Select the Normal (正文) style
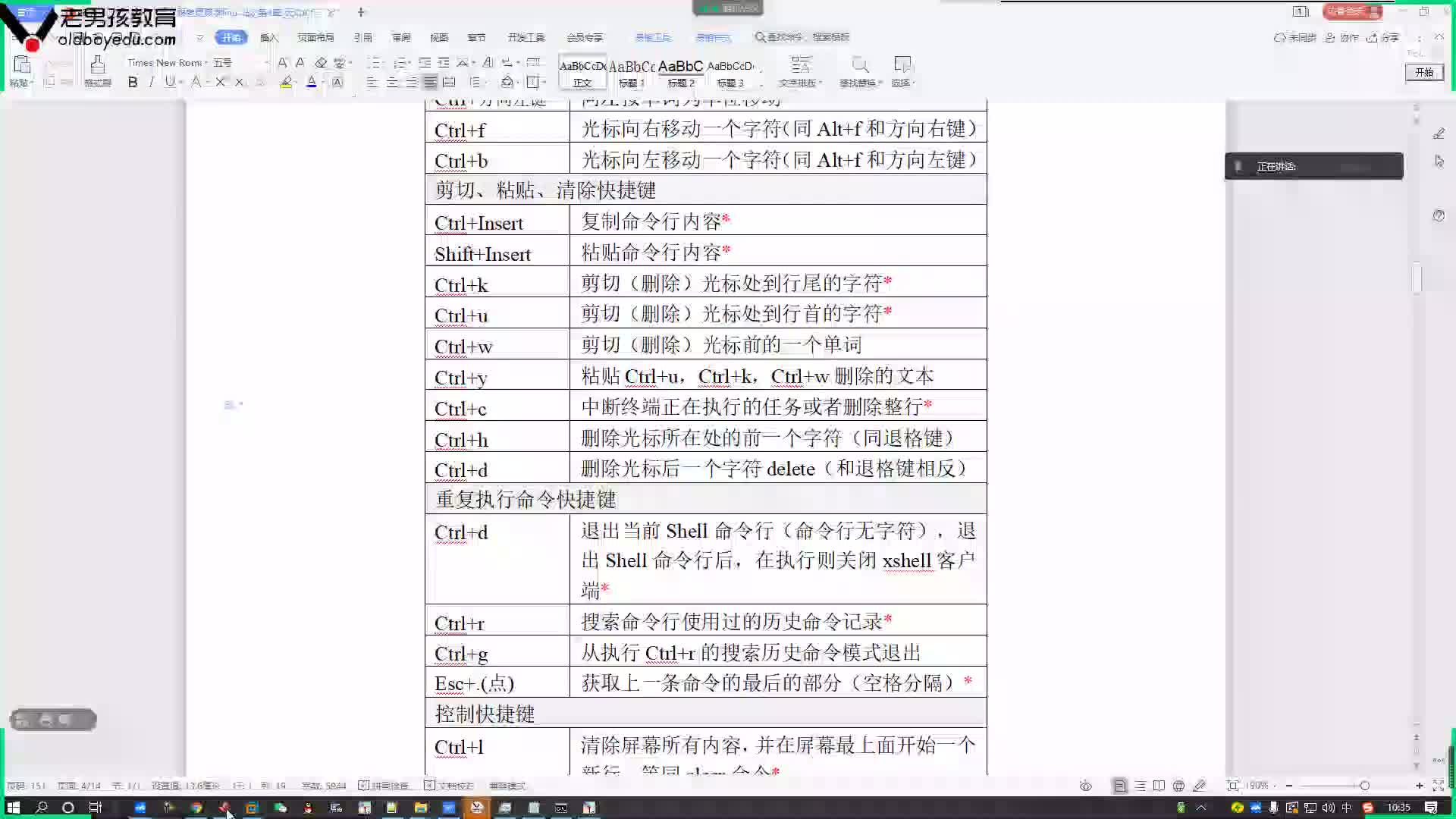The height and width of the screenshot is (819, 1456). pos(582,73)
